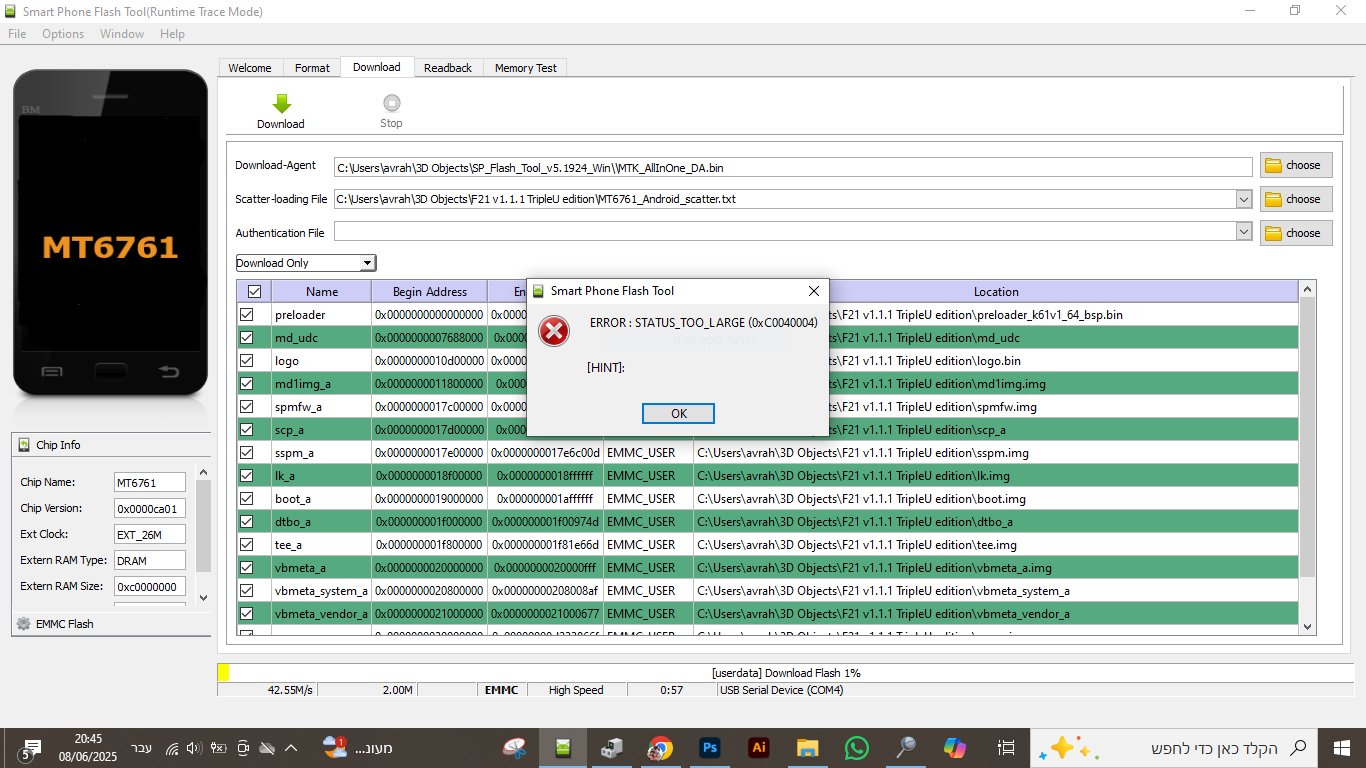Click the Chip Info panel icon

point(24,445)
